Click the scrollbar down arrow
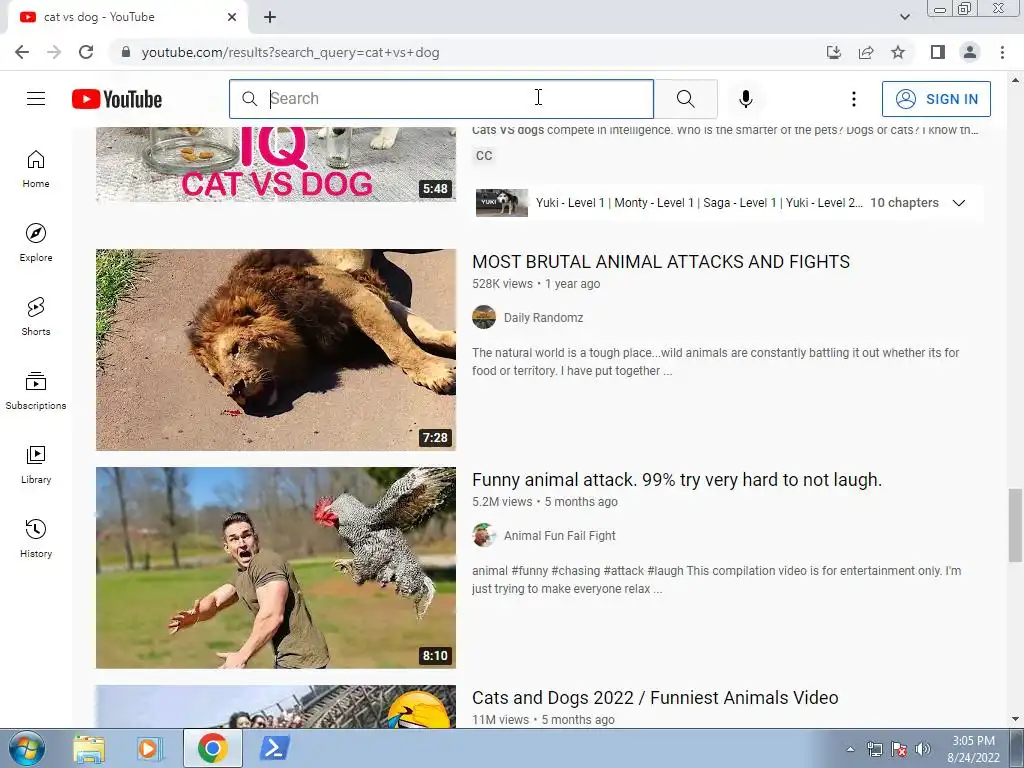Screen dimensions: 1024x768 [1015, 719]
